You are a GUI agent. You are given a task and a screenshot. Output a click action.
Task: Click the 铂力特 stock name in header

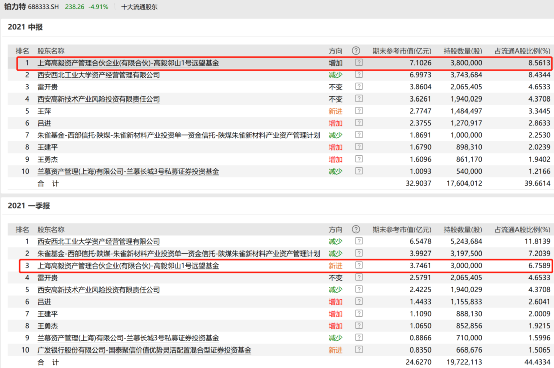coord(15,6)
